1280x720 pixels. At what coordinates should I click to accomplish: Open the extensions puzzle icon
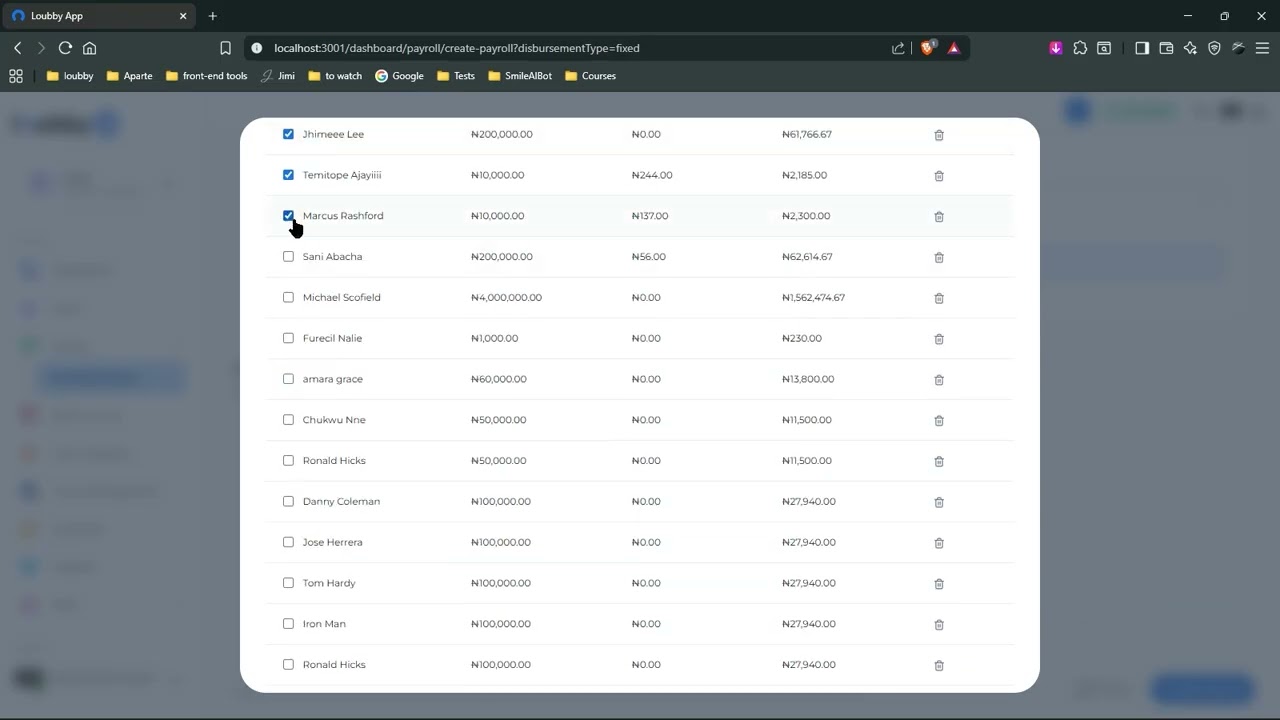(x=1080, y=48)
